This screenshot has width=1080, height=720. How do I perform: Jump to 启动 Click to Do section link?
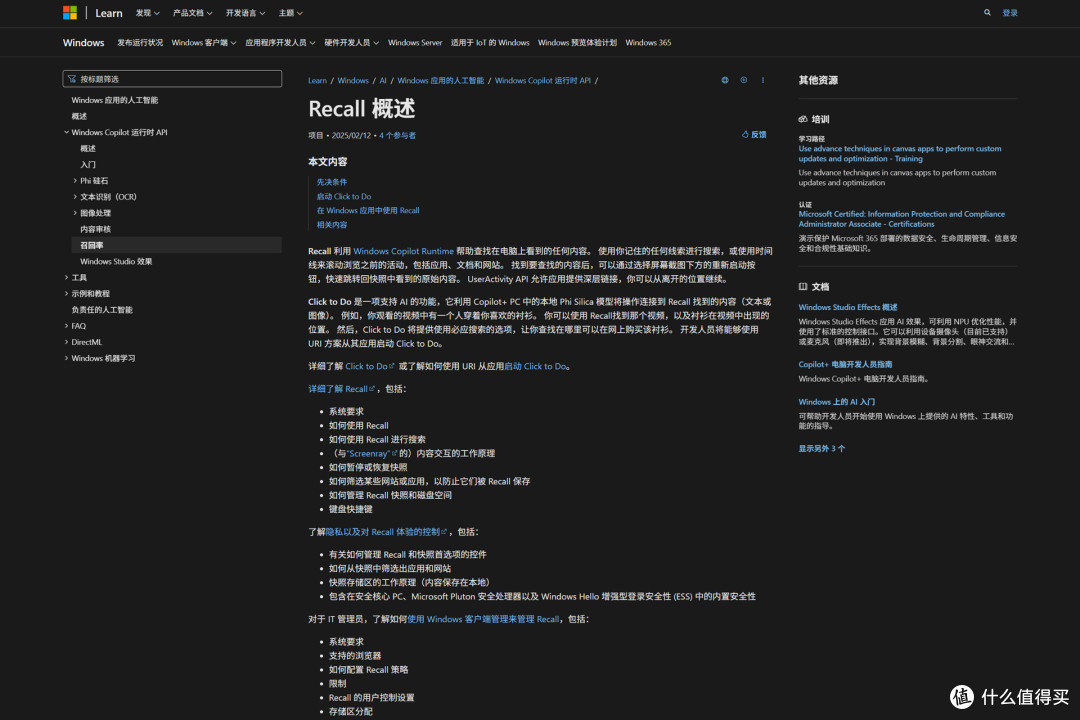(x=344, y=196)
